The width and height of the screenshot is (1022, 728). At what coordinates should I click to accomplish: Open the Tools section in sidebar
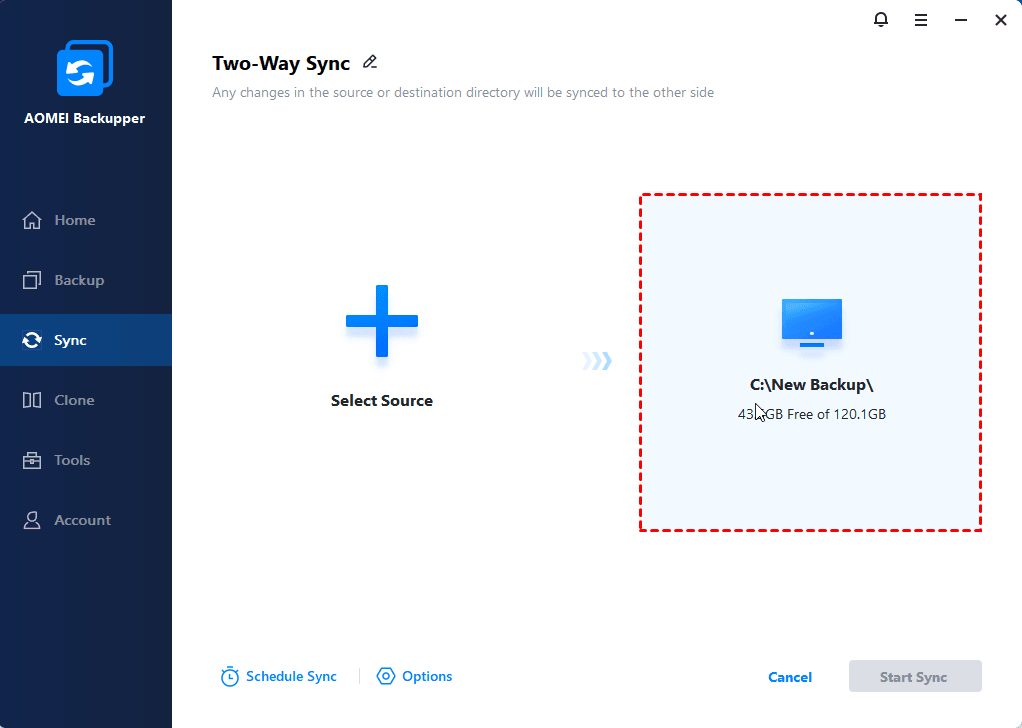point(85,460)
